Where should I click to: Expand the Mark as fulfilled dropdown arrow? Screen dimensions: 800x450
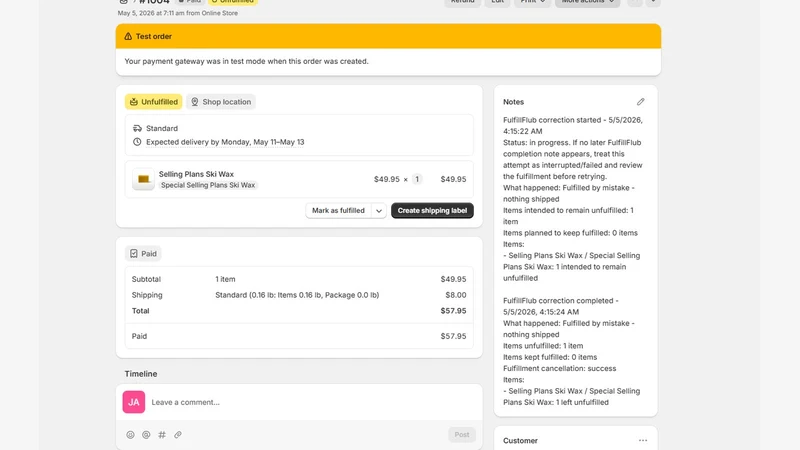coord(379,211)
